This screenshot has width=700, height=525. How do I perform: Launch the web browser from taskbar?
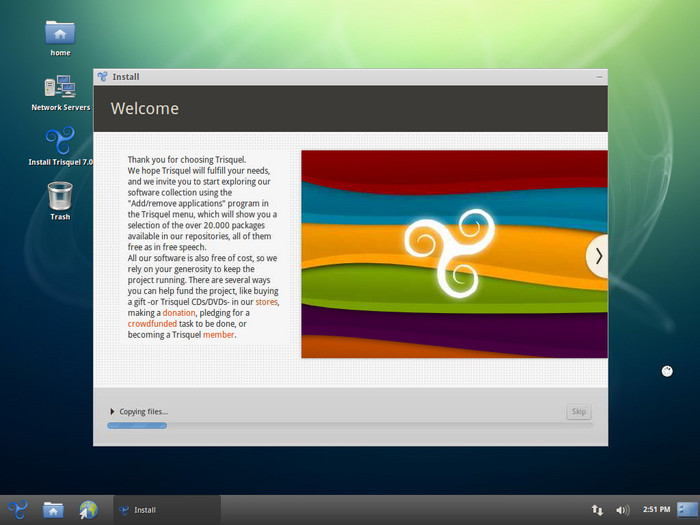pyautogui.click(x=88, y=510)
